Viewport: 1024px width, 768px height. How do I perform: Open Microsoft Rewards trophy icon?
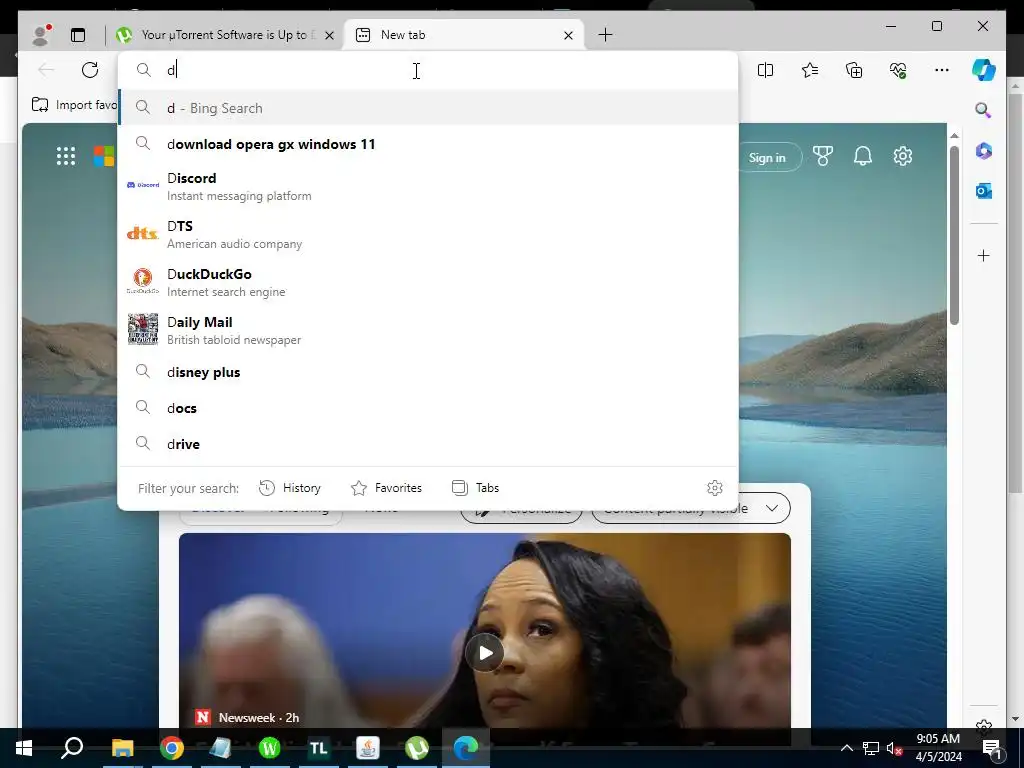[x=823, y=156]
